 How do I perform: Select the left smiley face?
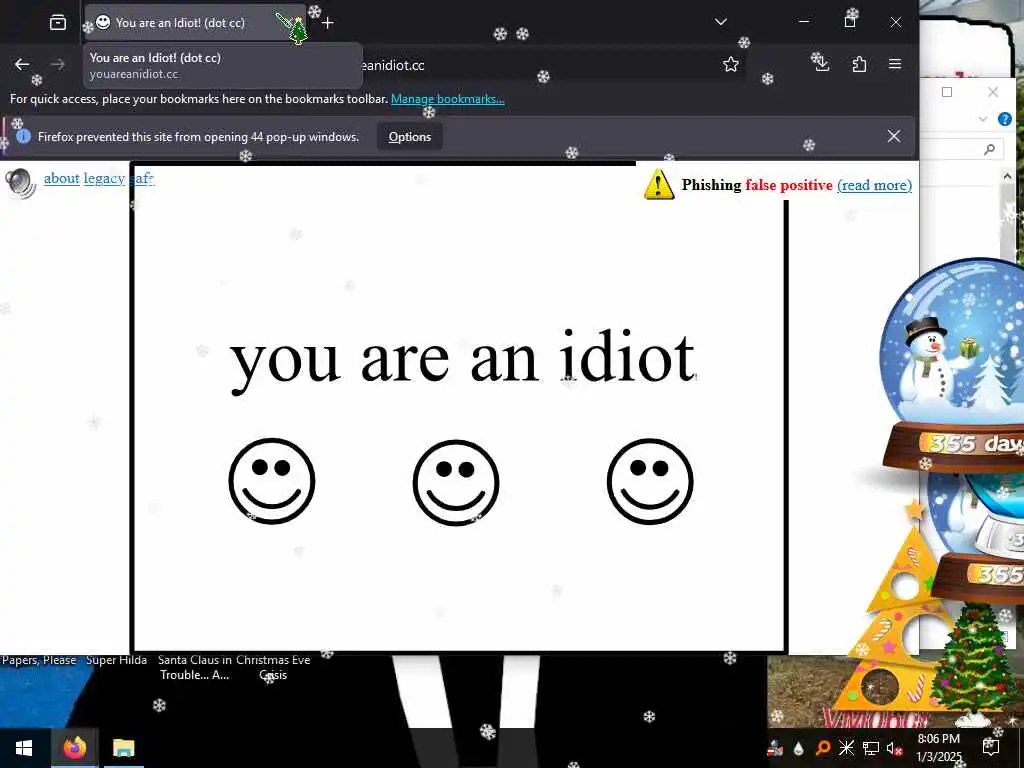click(272, 481)
